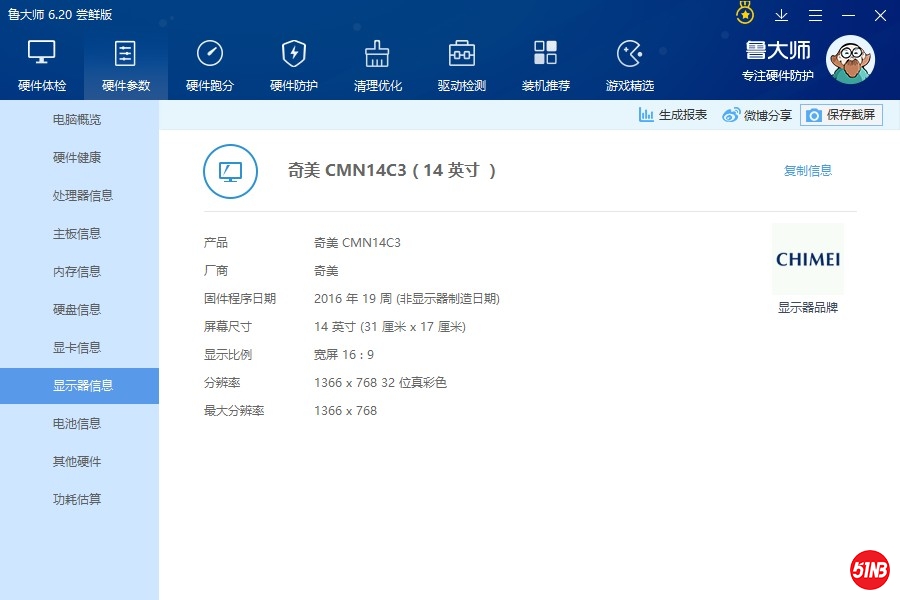Open the 装机推荐 app grid icon
The image size is (900, 600).
coord(545,54)
